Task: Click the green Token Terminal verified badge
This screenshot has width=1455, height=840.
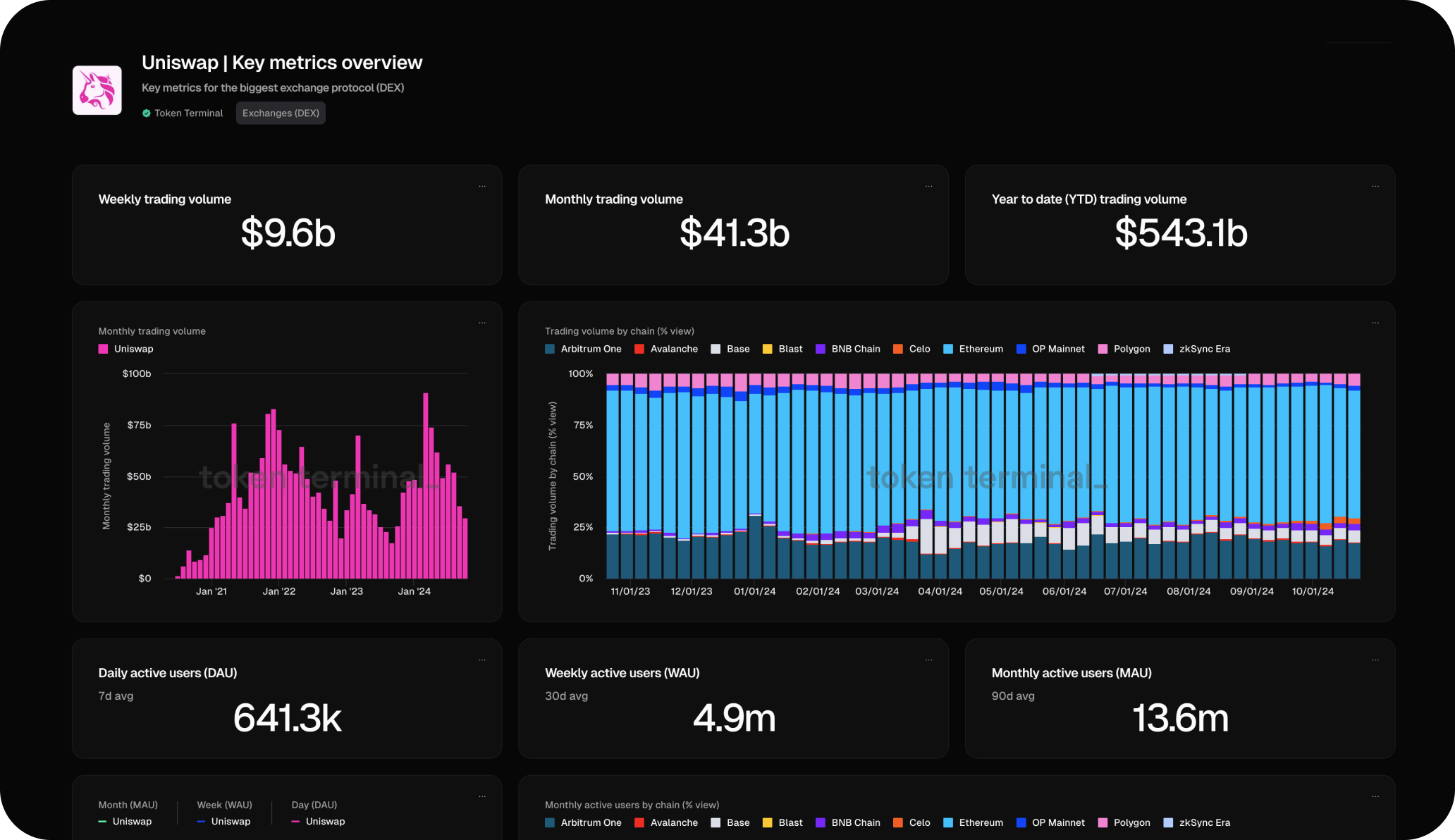Action: pos(147,113)
